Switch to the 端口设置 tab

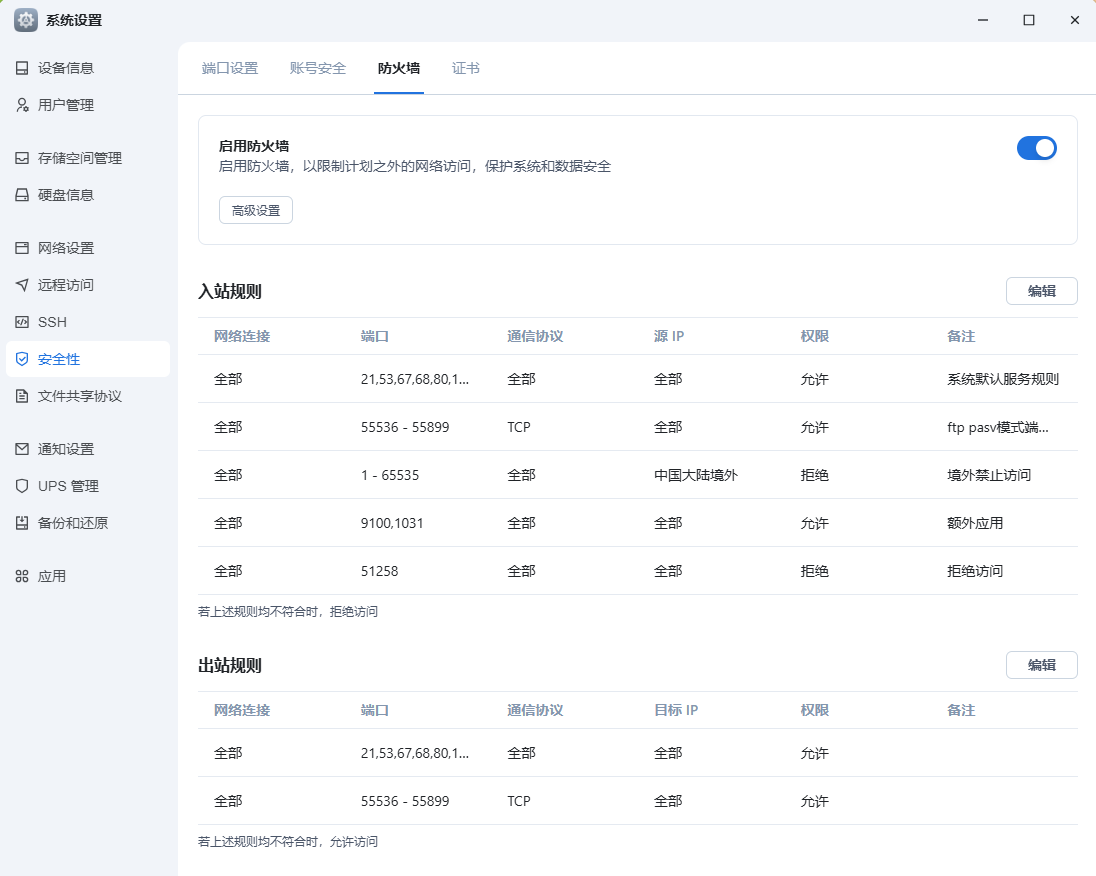coord(230,69)
